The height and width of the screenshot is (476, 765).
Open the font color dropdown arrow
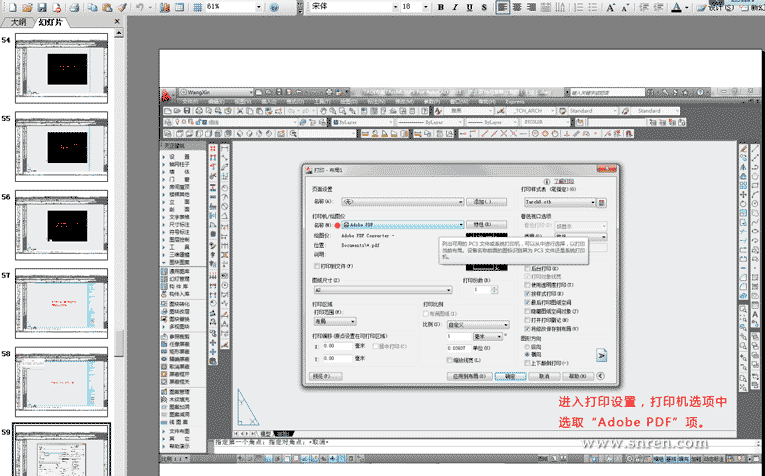686,7
